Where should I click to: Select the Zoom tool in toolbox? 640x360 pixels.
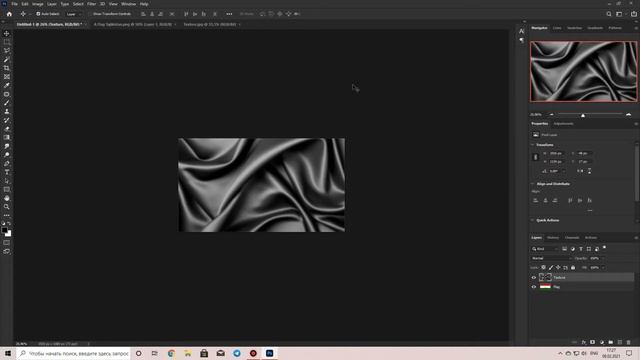coord(7,207)
